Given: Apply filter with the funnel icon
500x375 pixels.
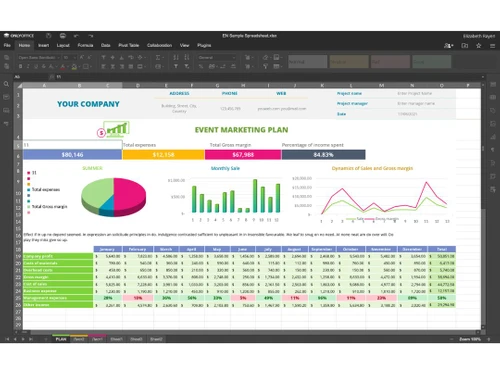Looking at the screenshot, I should pos(176,66).
